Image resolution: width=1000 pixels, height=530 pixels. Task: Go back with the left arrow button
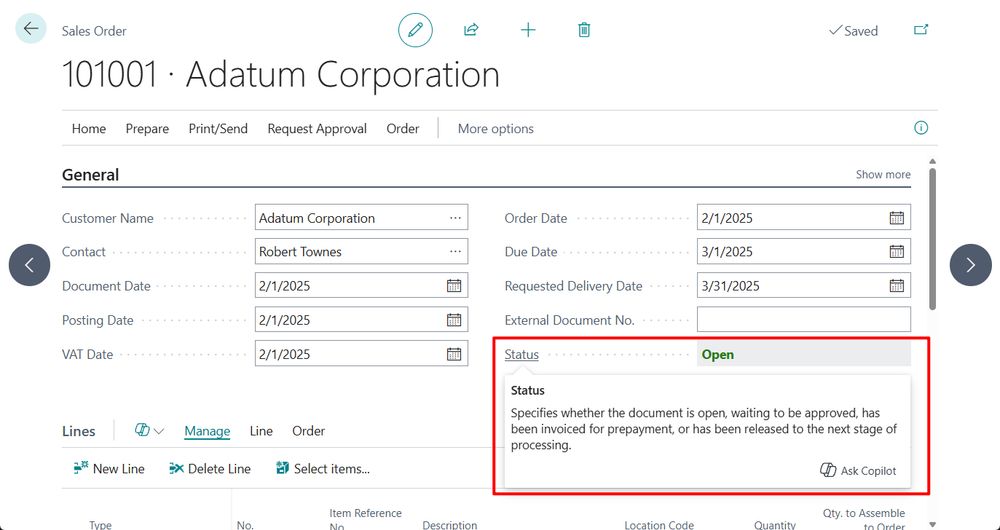(x=31, y=29)
